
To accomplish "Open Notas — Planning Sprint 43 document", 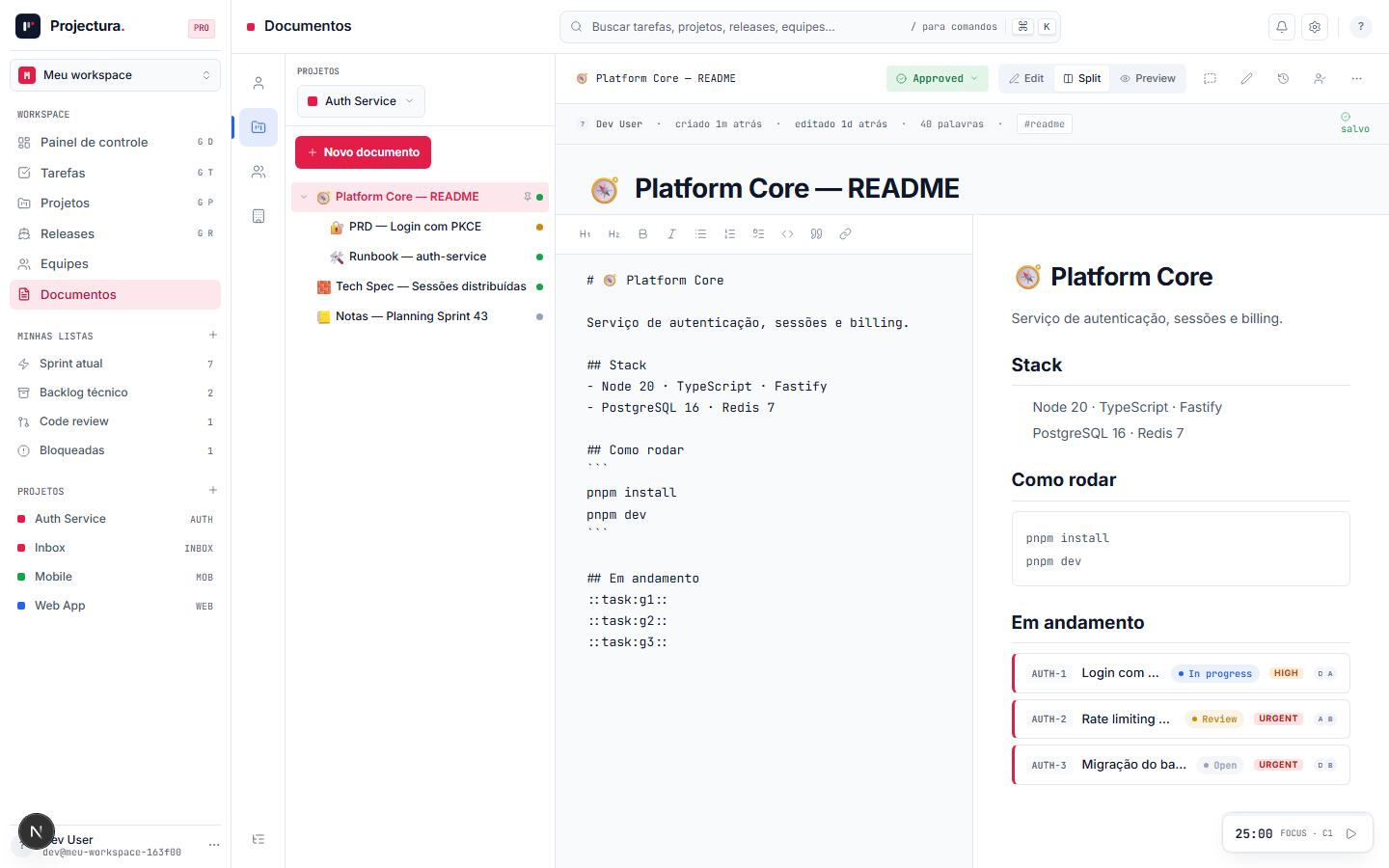I will [421, 316].
